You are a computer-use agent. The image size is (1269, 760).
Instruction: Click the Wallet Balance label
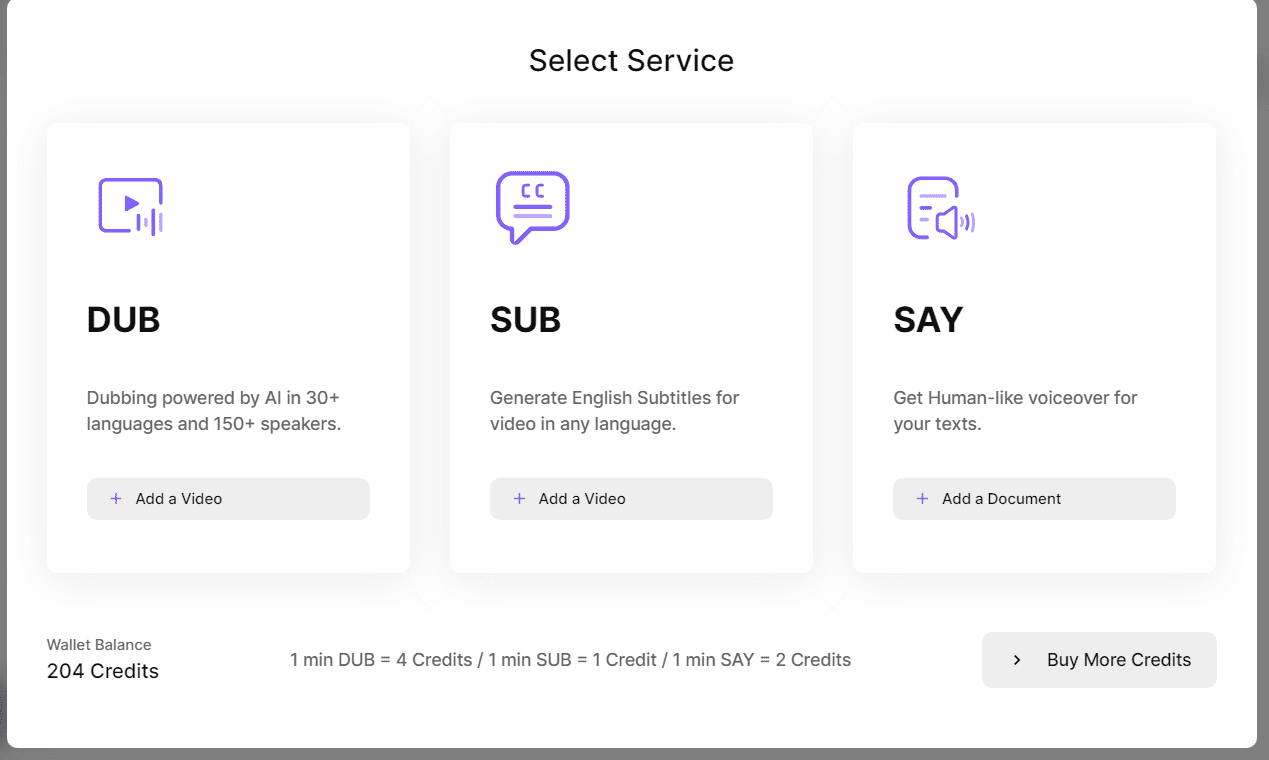coord(99,645)
